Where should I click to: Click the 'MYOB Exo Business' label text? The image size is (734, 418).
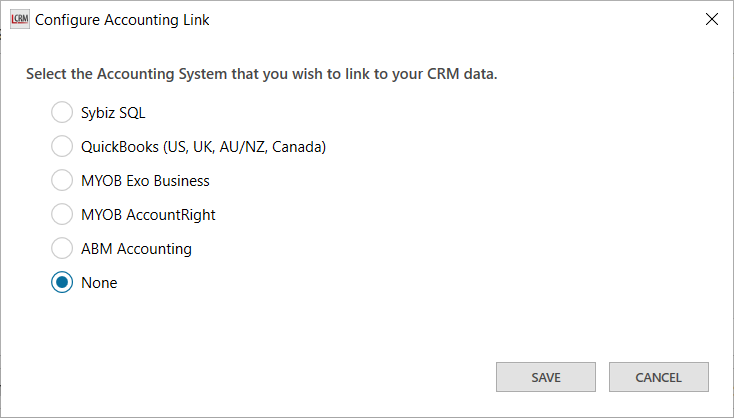(x=145, y=181)
